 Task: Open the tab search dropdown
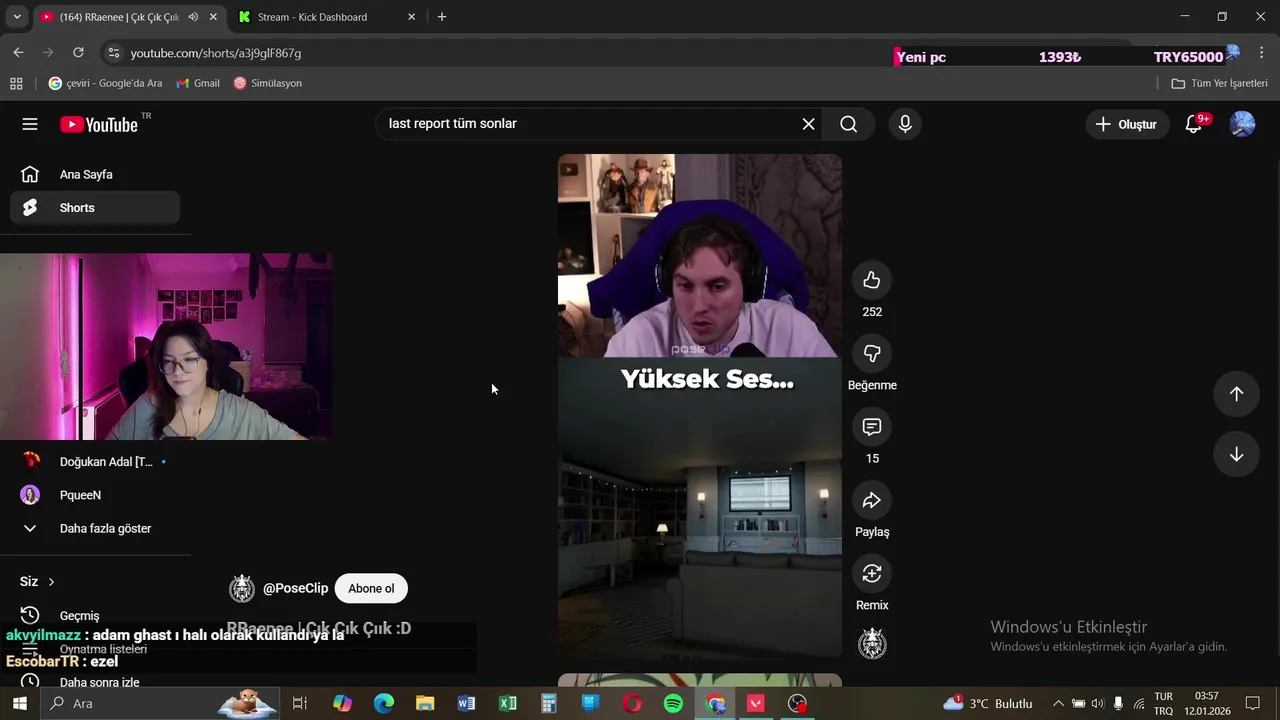[16, 17]
